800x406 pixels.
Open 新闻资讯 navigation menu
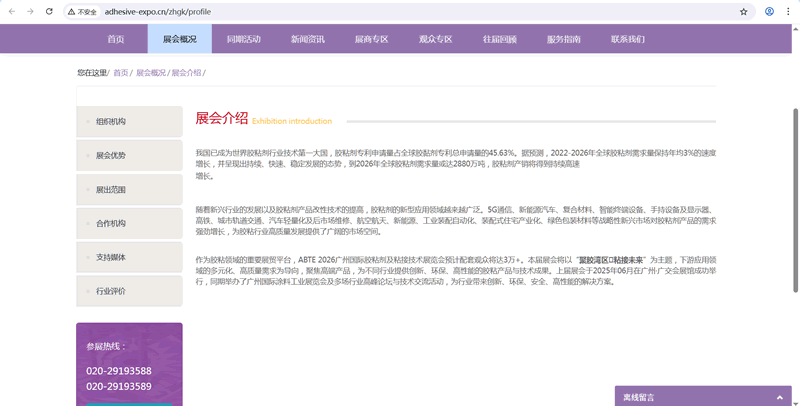click(x=307, y=39)
